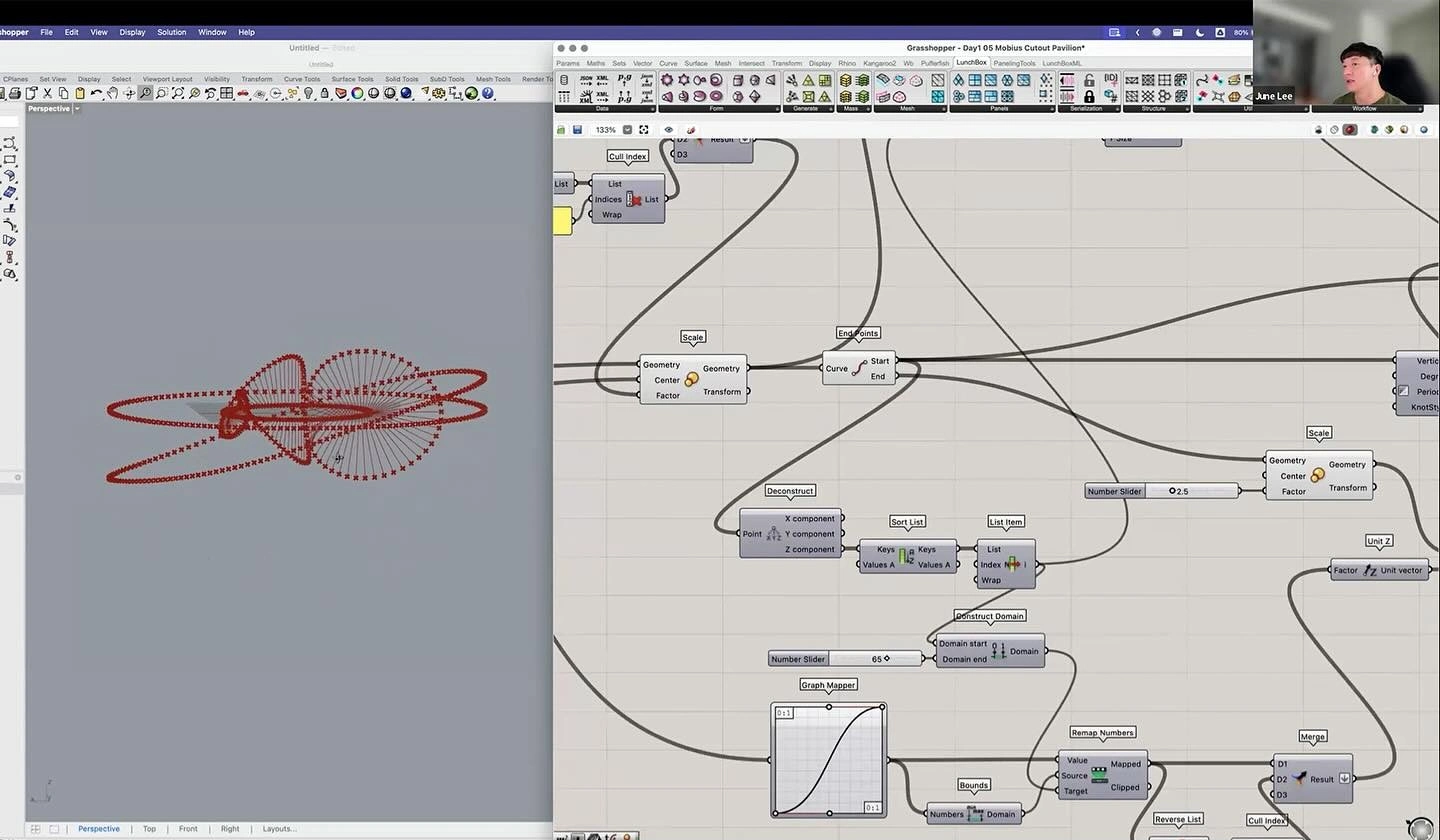Toggle the red selected-only preview icon
Viewport: 1440px width, 840px height.
[x=1350, y=129]
